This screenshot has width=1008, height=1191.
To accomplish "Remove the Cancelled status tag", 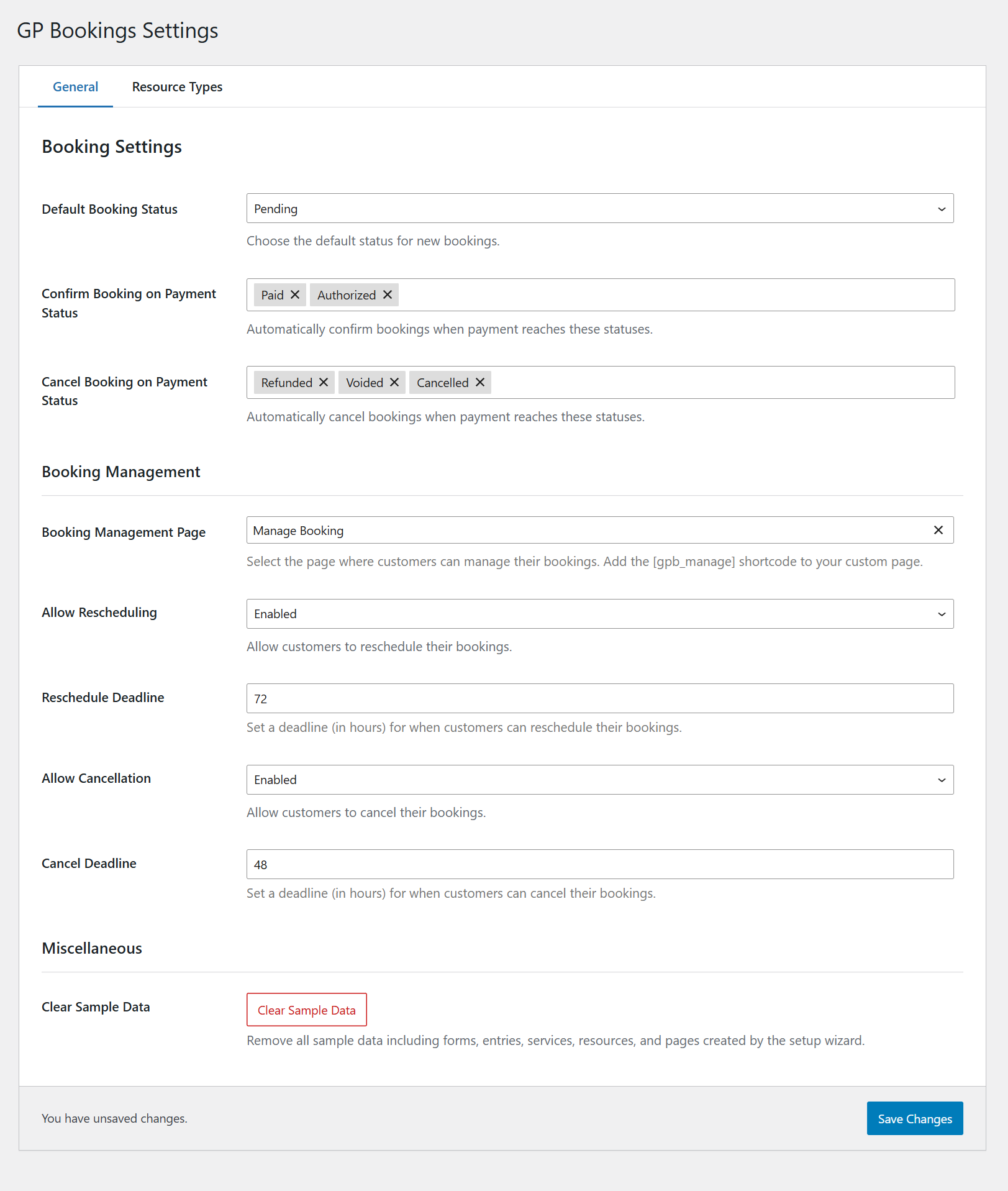I will [480, 383].
